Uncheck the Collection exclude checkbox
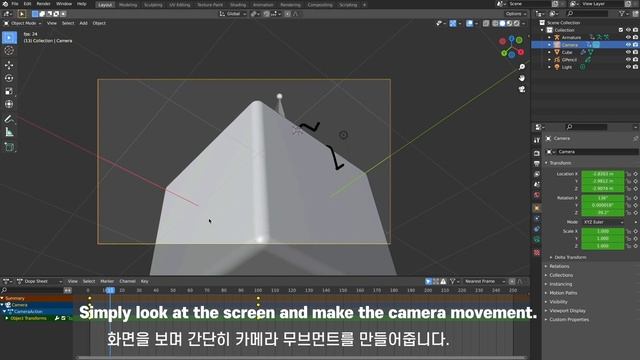The image size is (640, 360). [x=621, y=30]
